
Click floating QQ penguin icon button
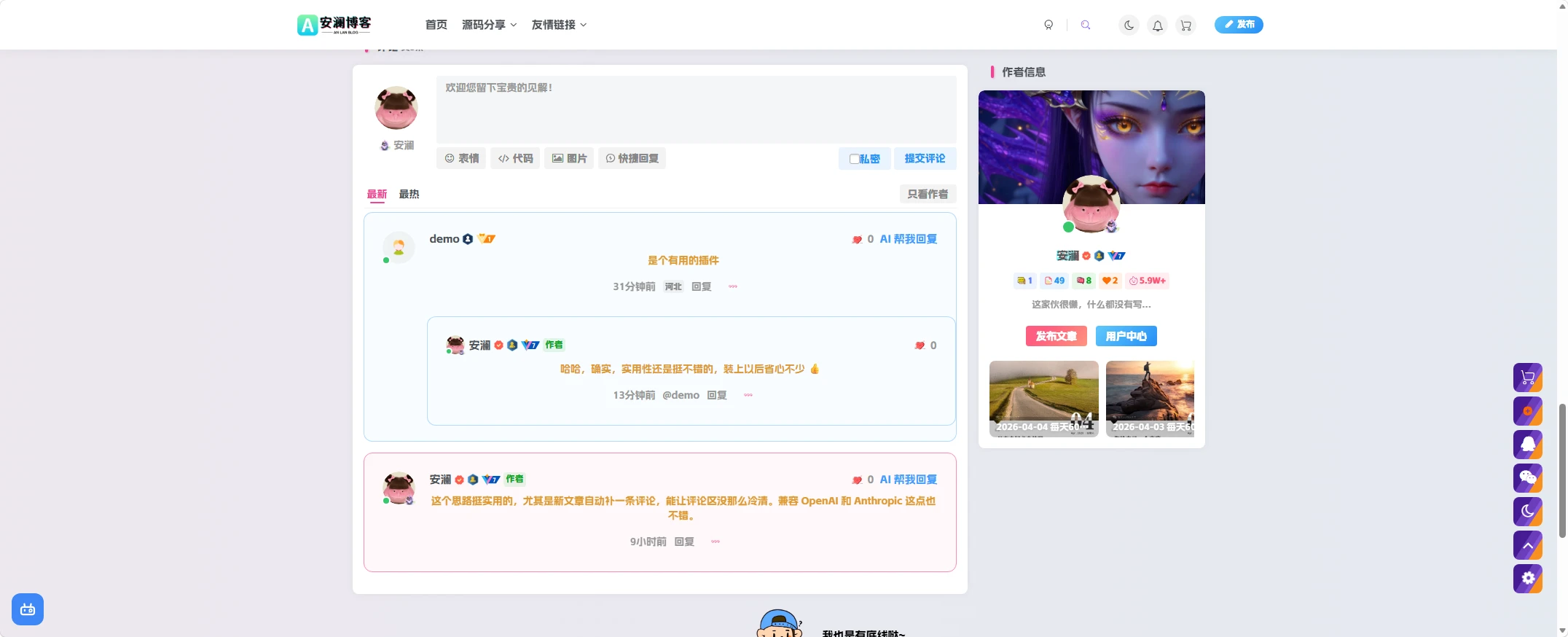[1528, 445]
